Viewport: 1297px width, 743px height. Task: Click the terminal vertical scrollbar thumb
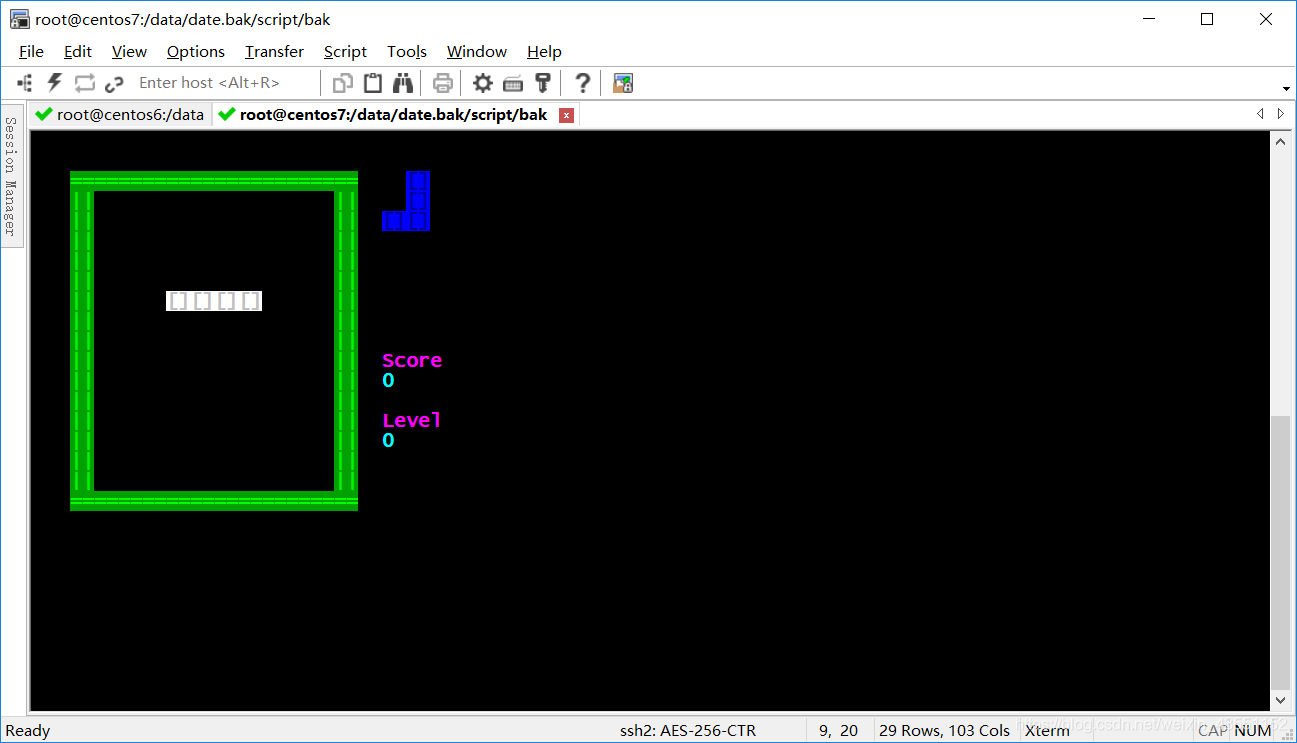pos(1281,551)
